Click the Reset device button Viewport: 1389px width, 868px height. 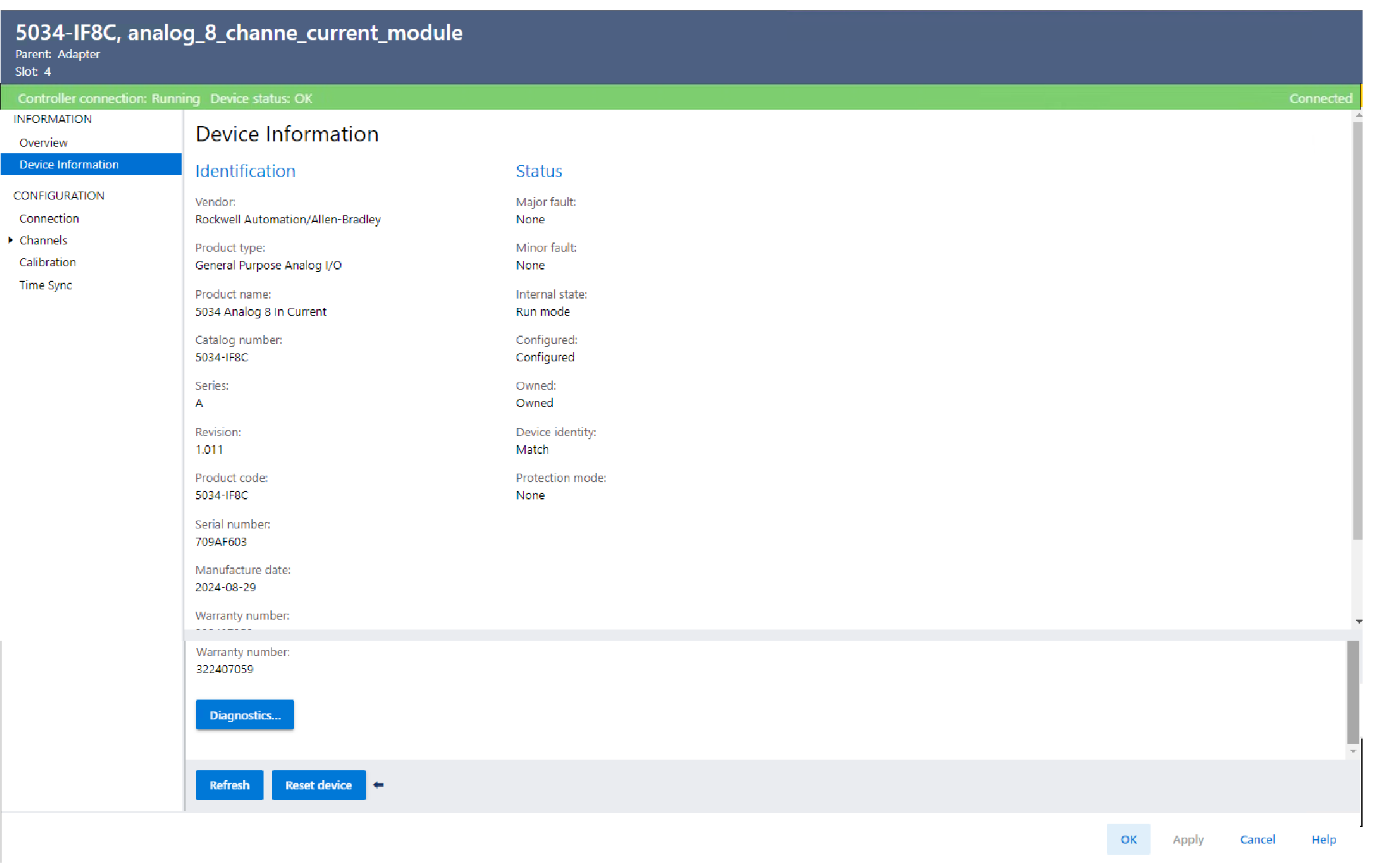pyautogui.click(x=319, y=785)
